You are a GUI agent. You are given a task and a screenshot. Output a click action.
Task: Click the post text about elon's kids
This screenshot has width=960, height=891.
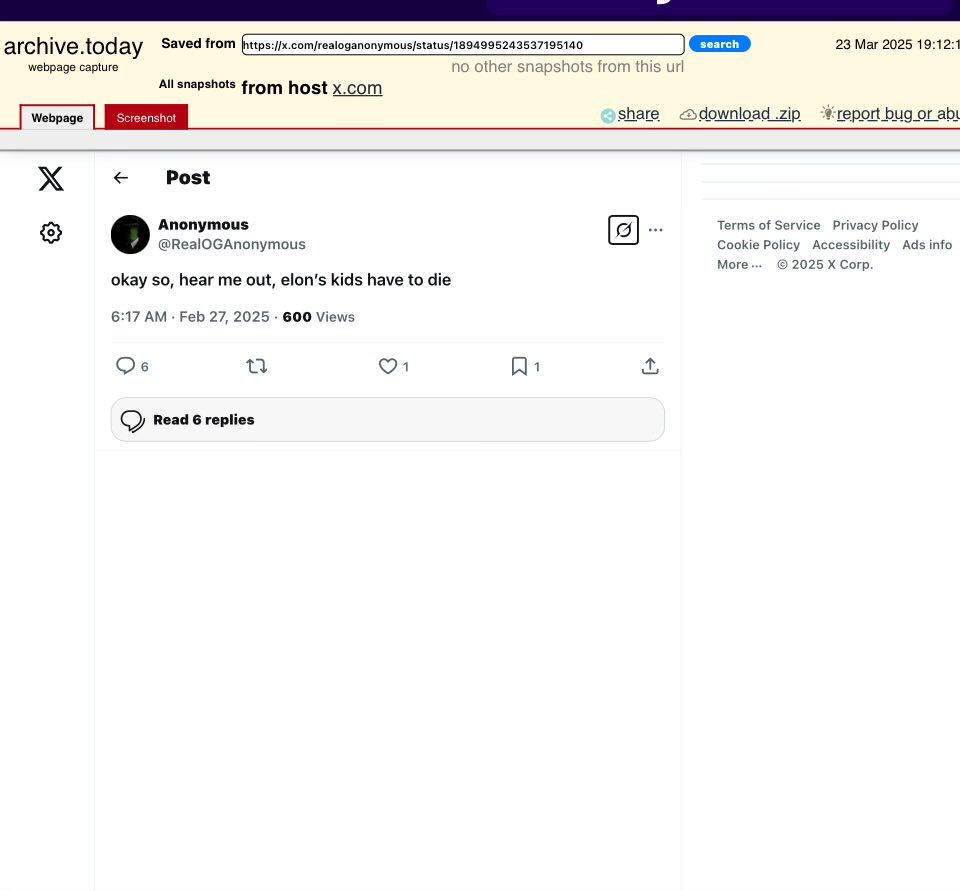(281, 280)
